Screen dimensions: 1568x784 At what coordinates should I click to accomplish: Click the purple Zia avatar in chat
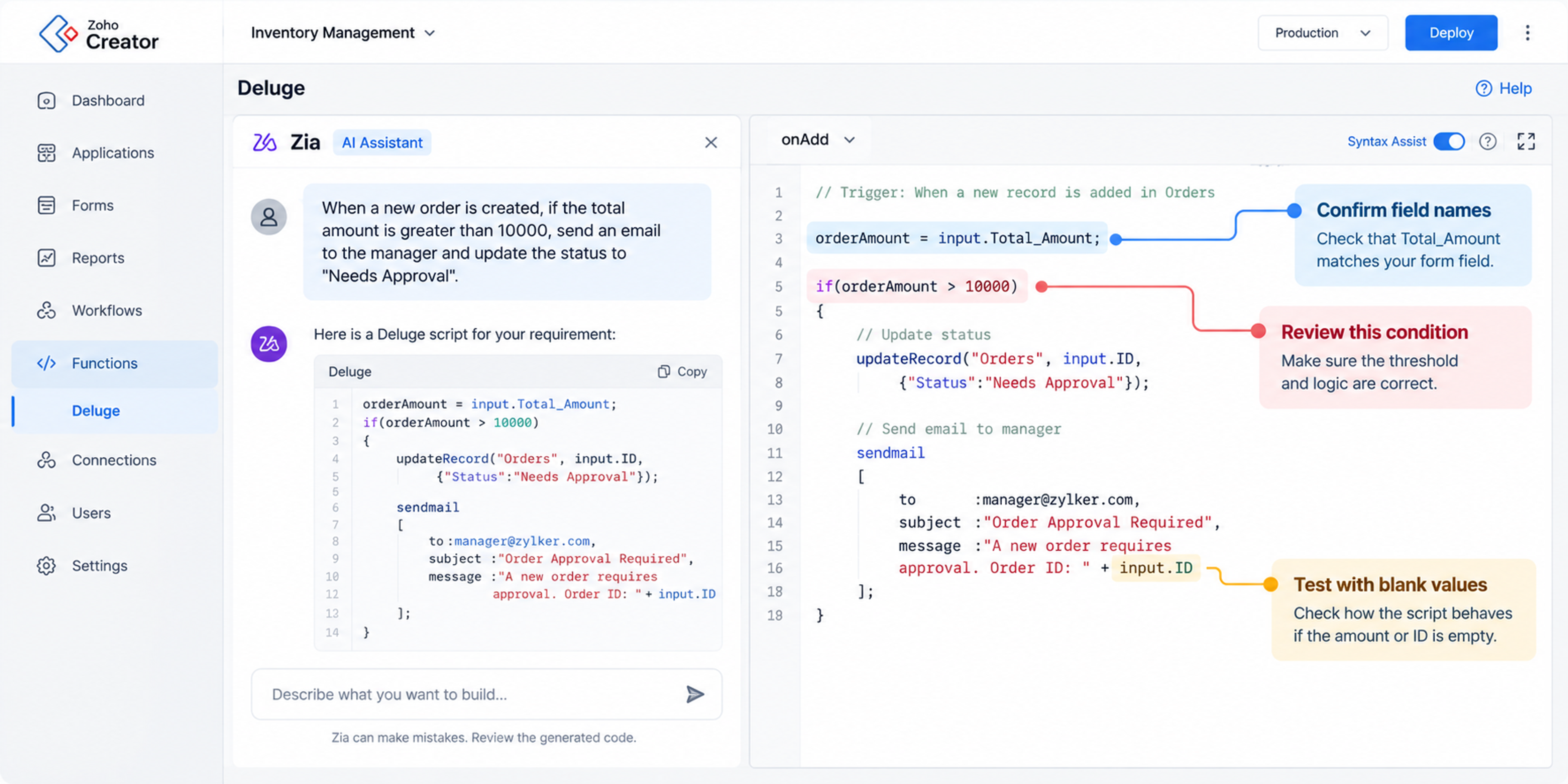pos(269,344)
